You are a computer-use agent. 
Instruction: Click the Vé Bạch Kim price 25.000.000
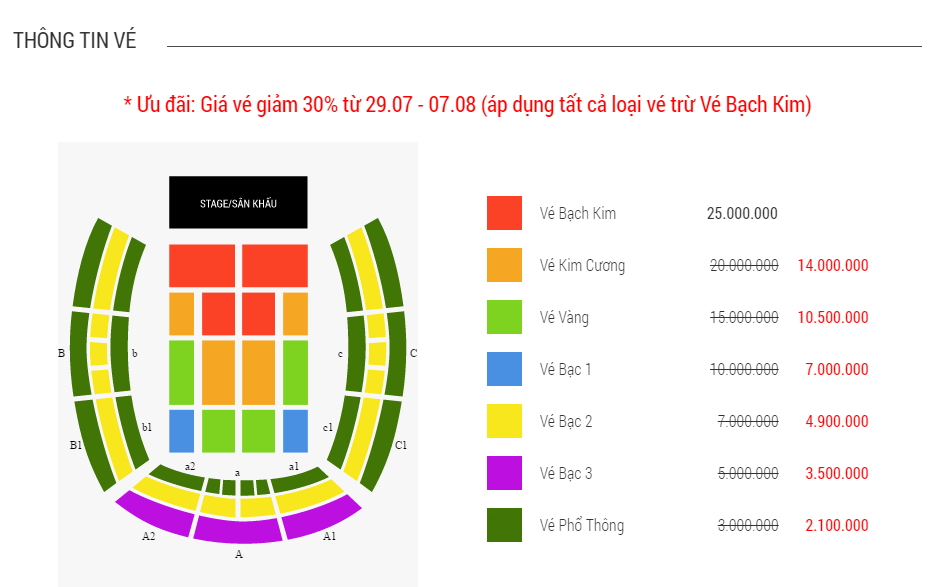pos(742,213)
